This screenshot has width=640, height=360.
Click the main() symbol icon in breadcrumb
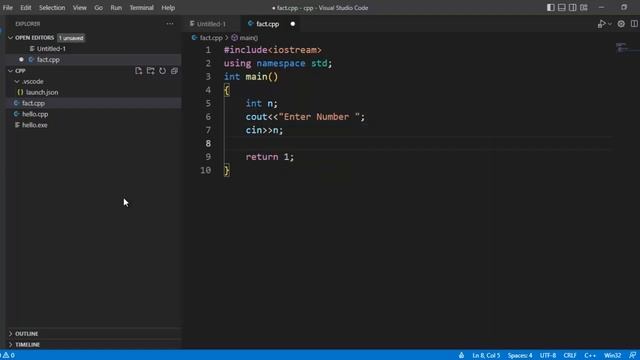(234, 38)
